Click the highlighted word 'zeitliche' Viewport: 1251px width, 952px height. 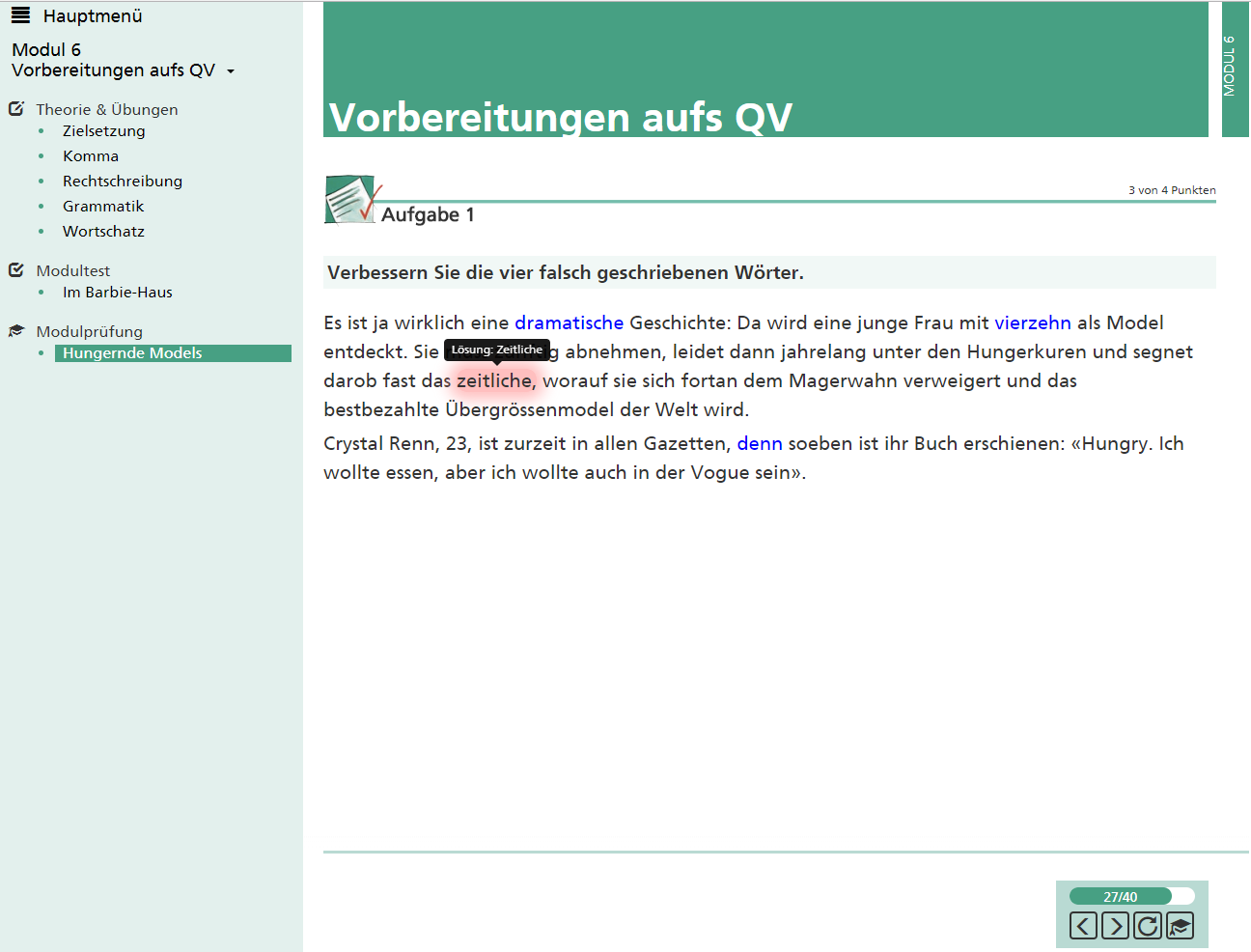pyautogui.click(x=493, y=381)
